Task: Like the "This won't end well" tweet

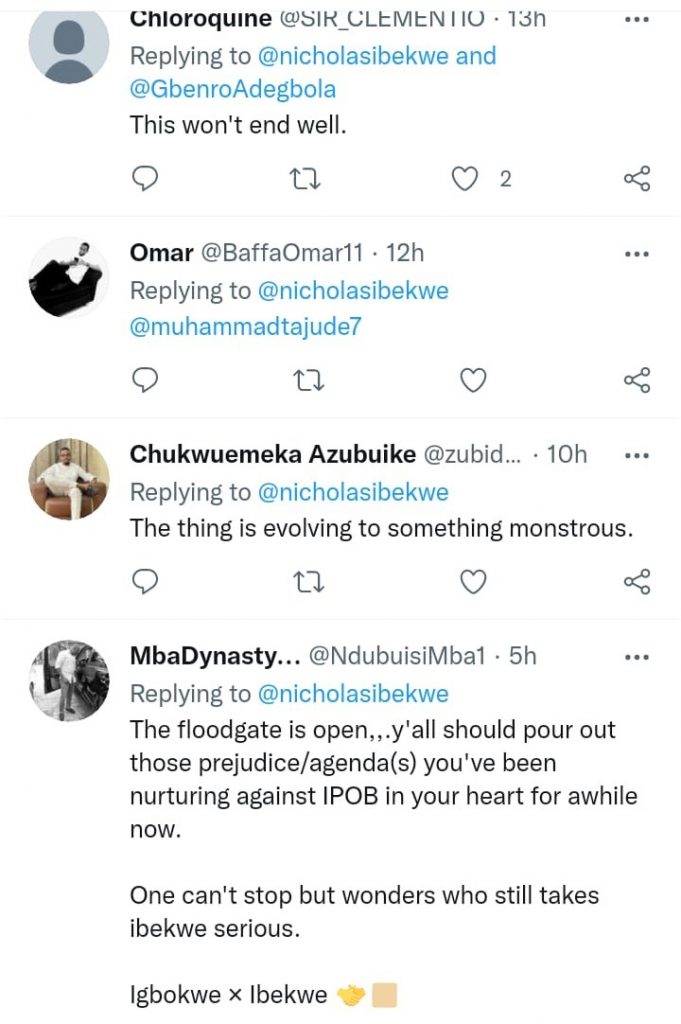Action: click(463, 179)
